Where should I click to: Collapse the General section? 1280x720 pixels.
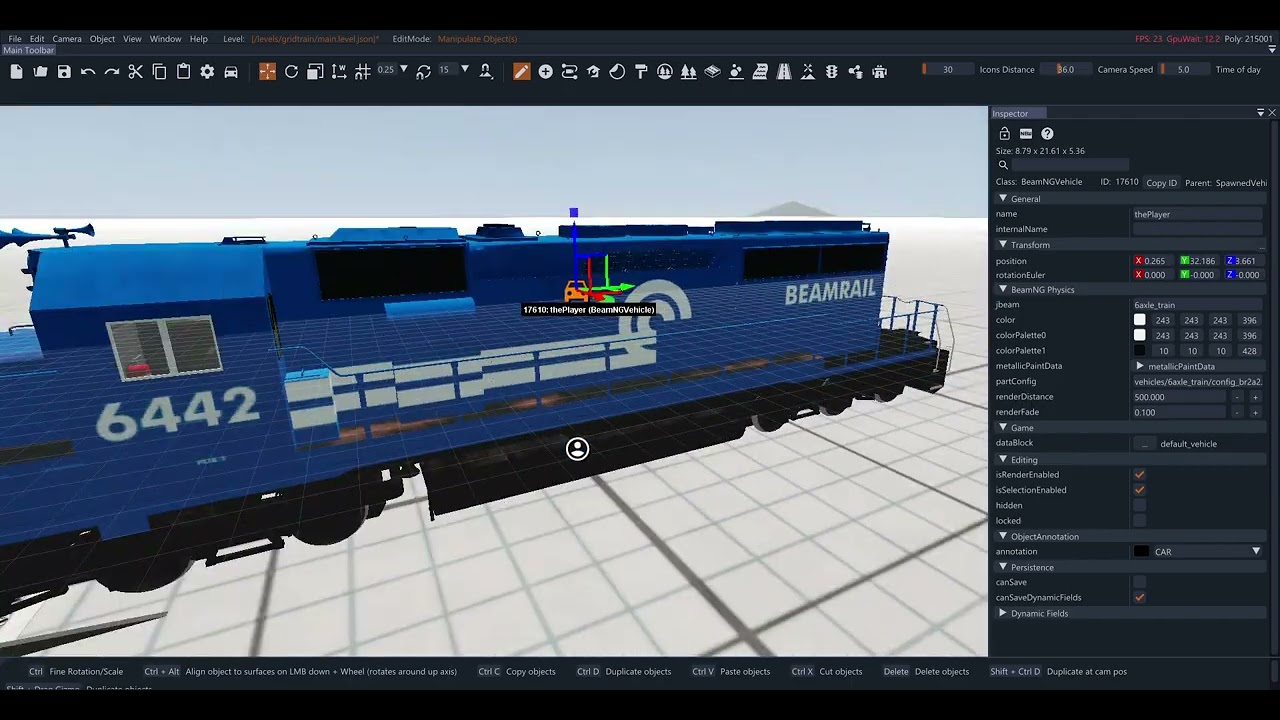click(x=1003, y=199)
